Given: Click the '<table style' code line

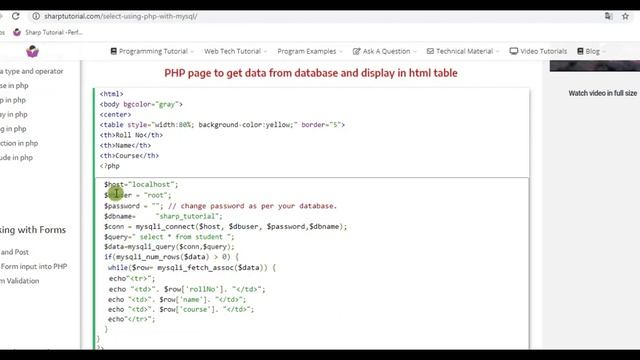Looking at the screenshot, I should coord(222,124).
